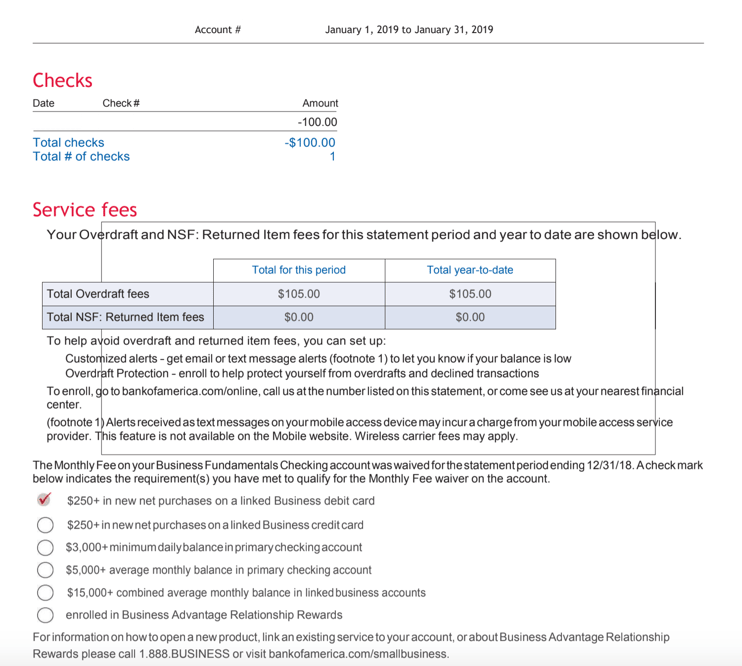Image resolution: width=742 pixels, height=666 pixels.
Task: Click the $250+ linked Business debit card text
Action: point(221,501)
